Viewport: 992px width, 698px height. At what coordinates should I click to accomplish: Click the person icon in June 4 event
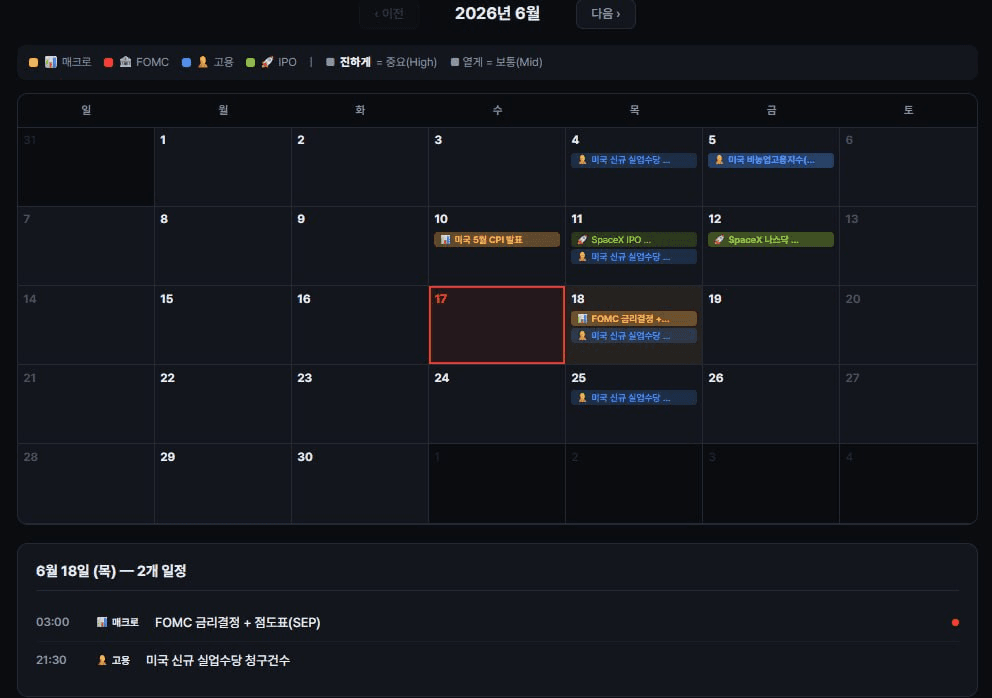[x=582, y=160]
